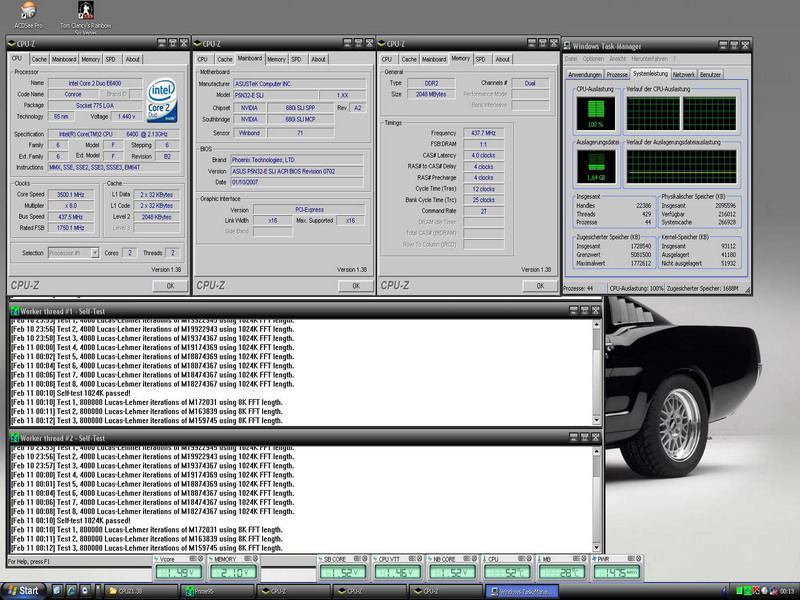Click the NB CORE monitor display
The image size is (800, 600).
(452, 572)
